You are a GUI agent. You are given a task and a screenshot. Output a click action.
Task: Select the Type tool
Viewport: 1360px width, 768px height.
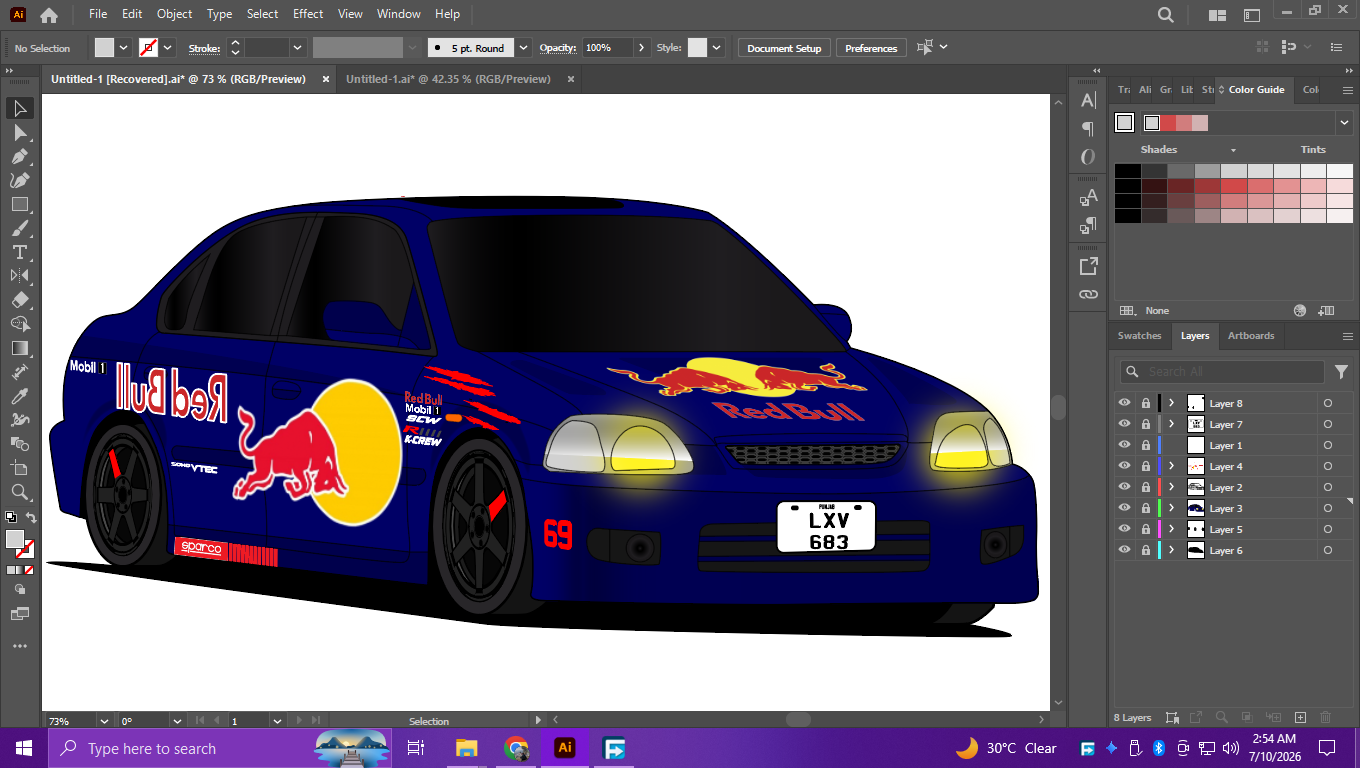click(19, 252)
